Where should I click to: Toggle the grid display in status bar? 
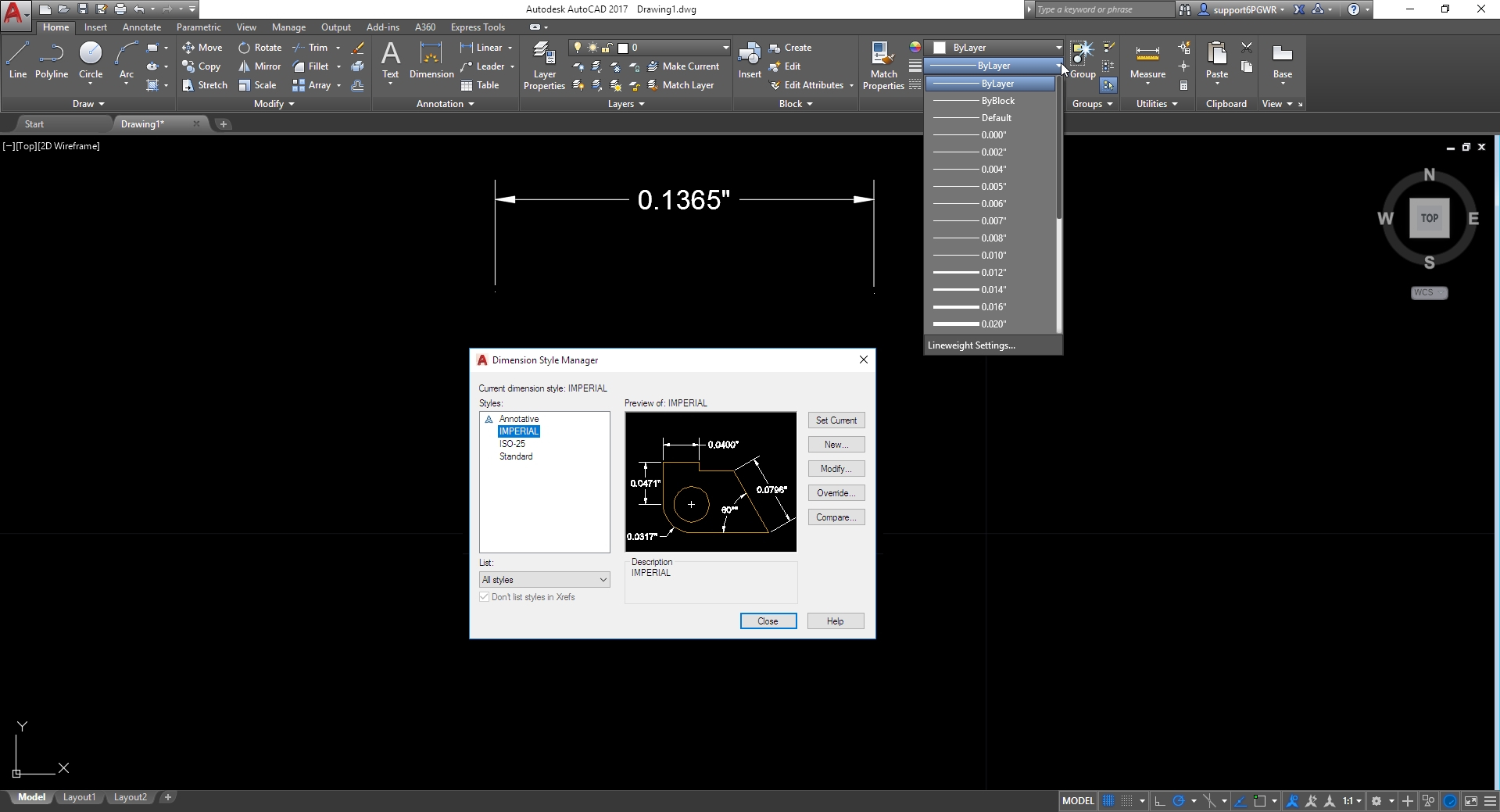(1108, 801)
